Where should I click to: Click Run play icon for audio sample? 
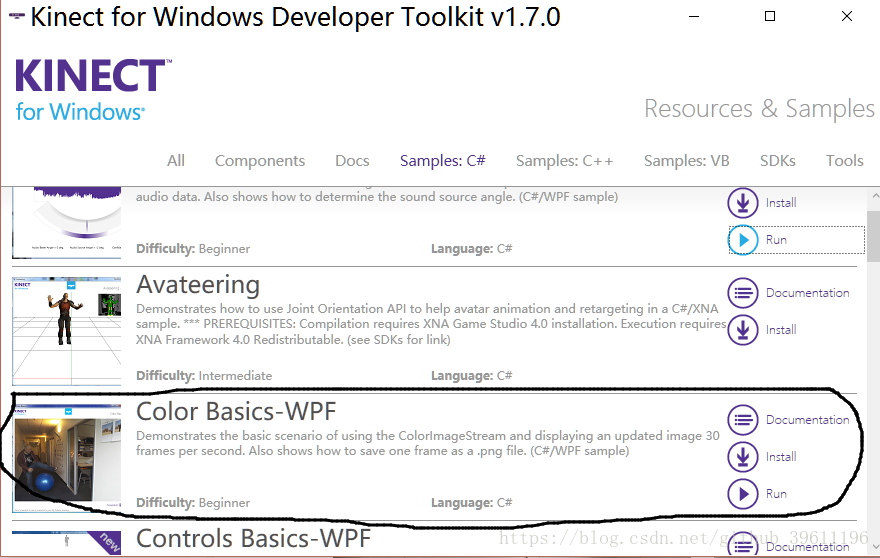click(x=742, y=240)
